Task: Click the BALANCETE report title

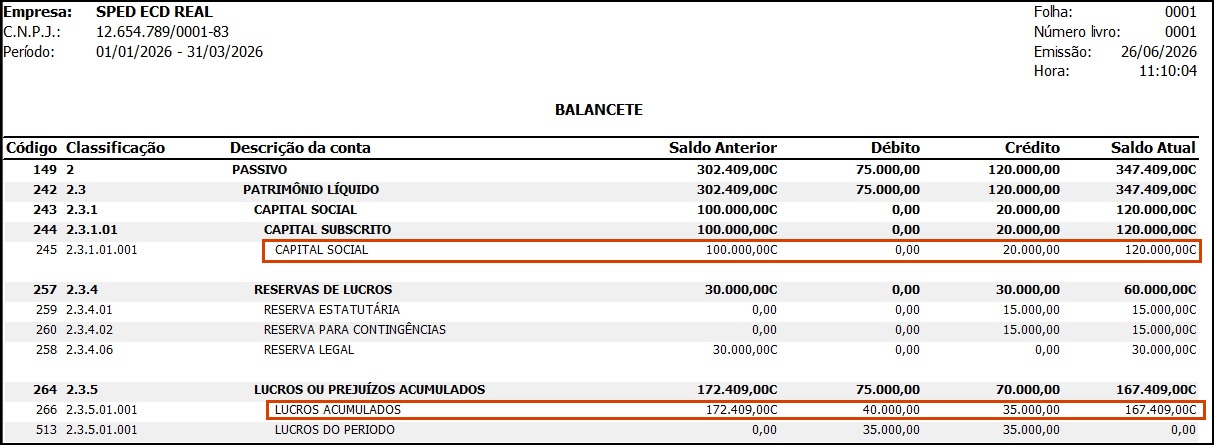Action: (x=598, y=109)
